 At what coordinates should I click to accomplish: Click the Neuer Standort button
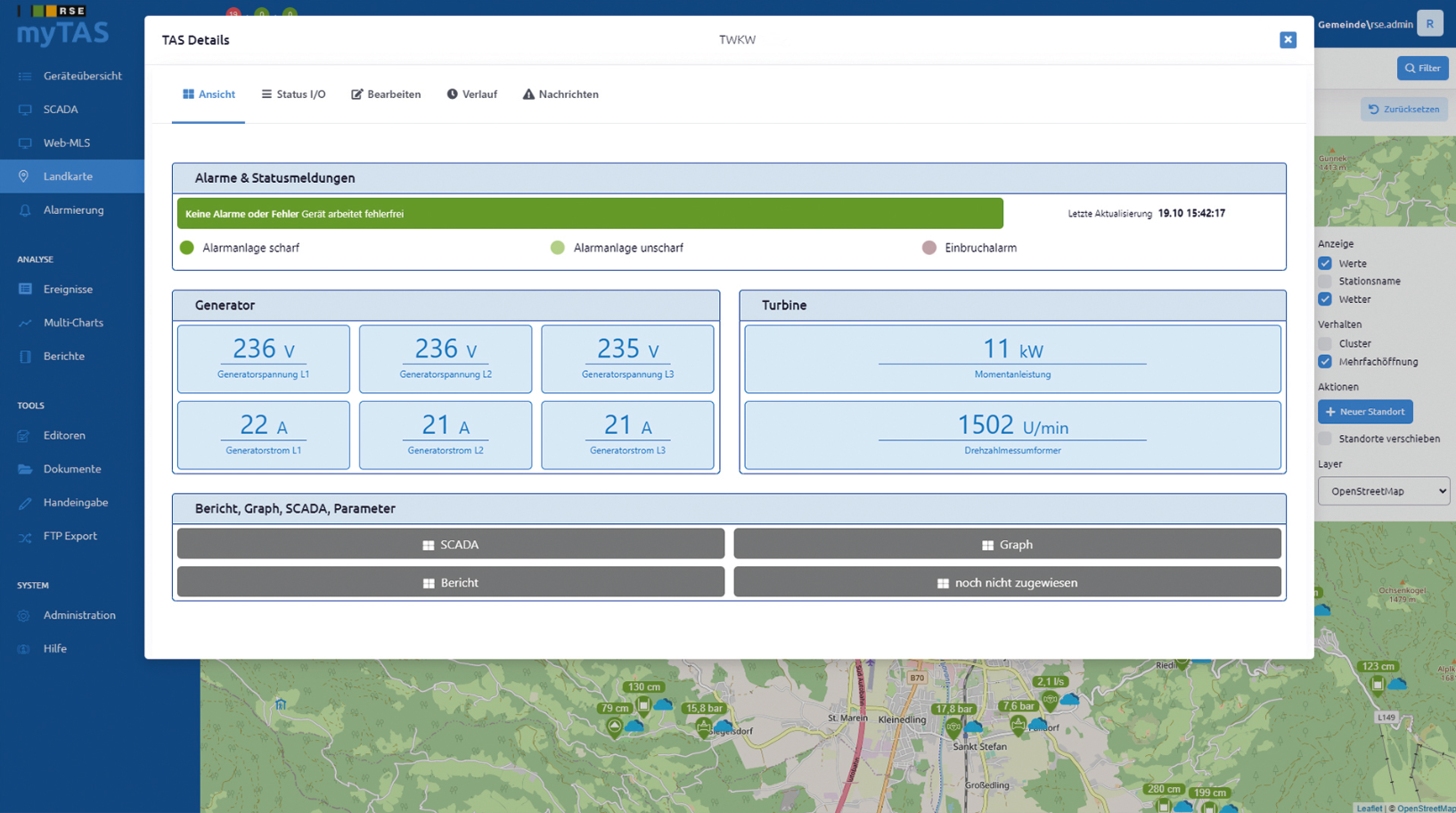[x=1365, y=412]
